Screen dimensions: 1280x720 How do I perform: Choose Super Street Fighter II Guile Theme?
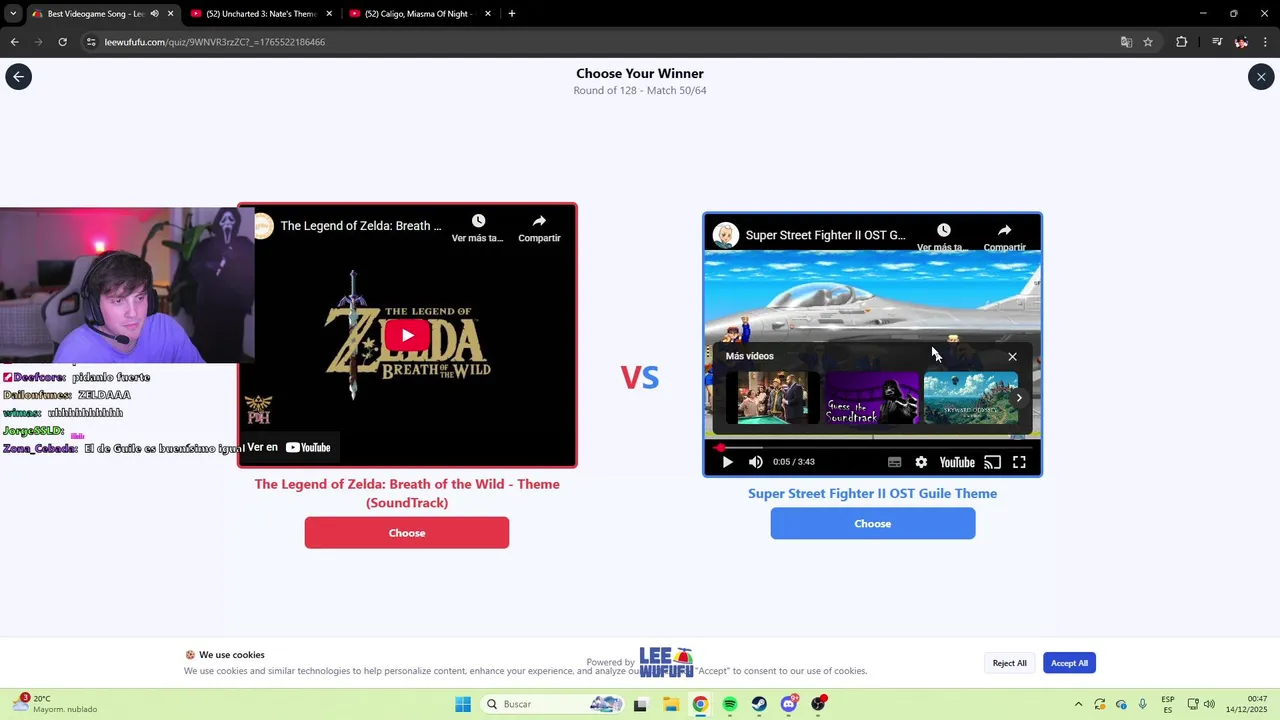(873, 524)
